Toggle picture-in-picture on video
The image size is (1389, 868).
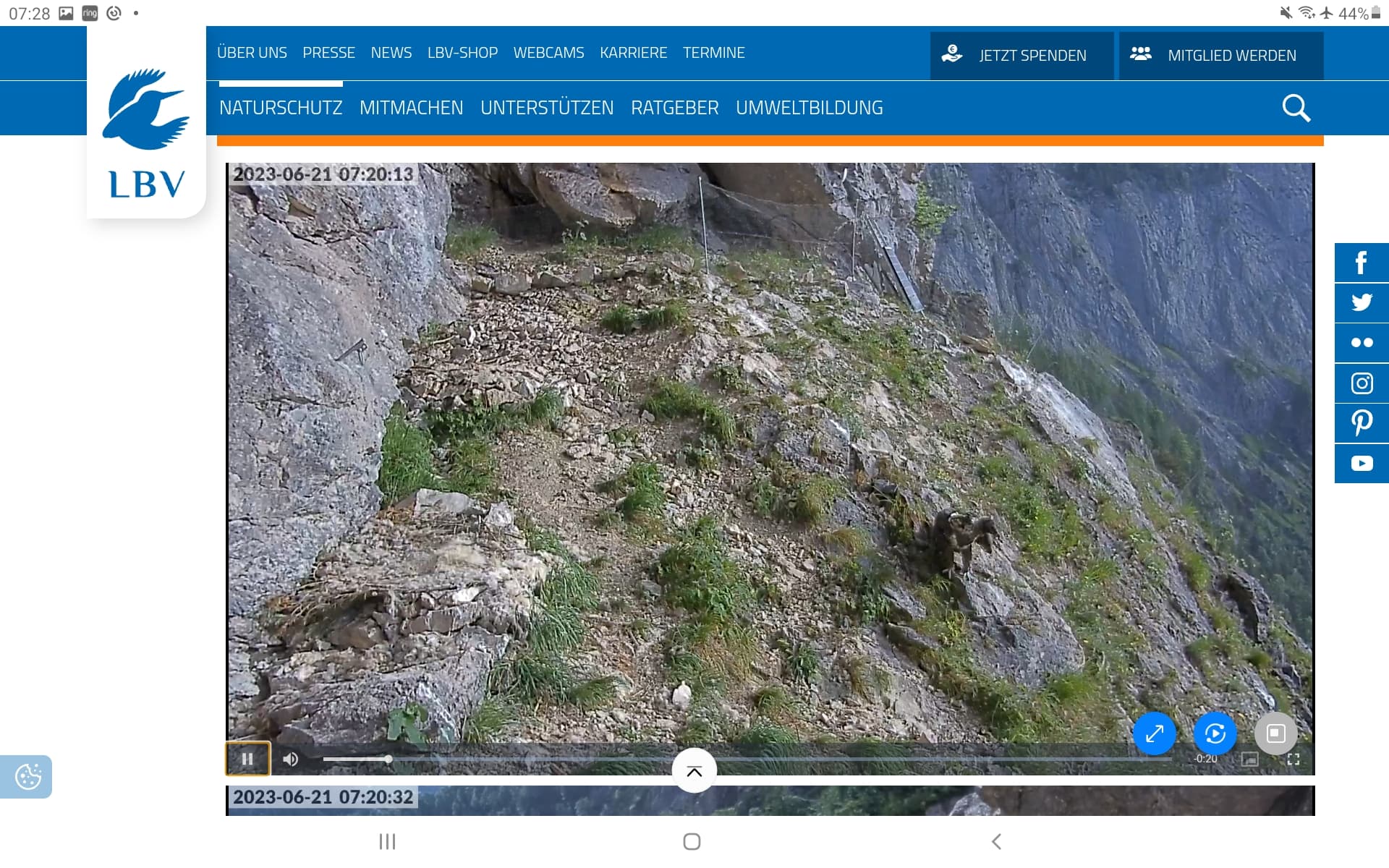point(1250,759)
